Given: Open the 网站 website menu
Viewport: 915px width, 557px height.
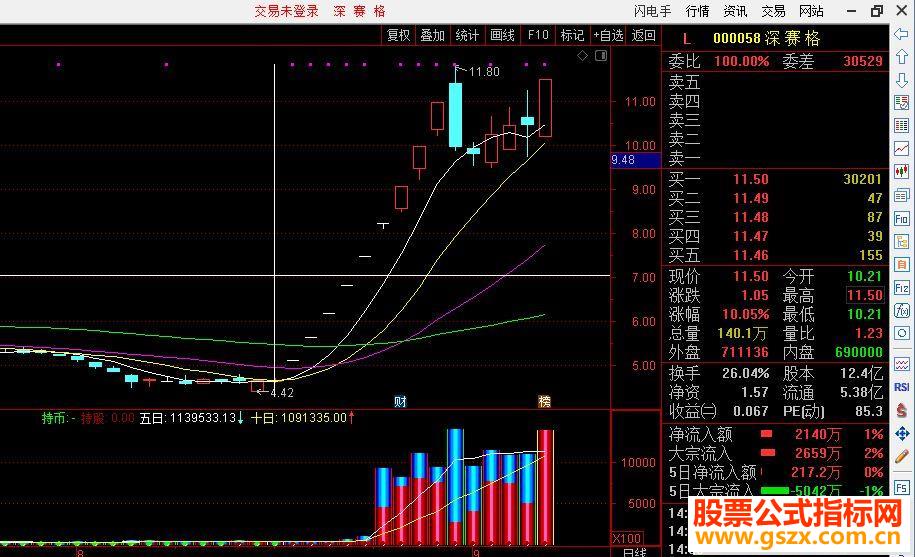Looking at the screenshot, I should click(811, 11).
